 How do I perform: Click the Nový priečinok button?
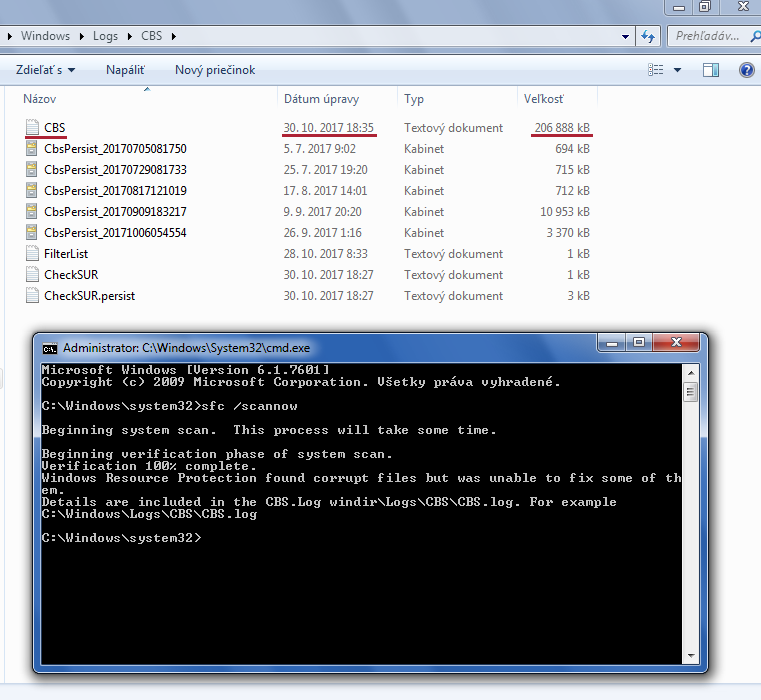[x=215, y=70]
